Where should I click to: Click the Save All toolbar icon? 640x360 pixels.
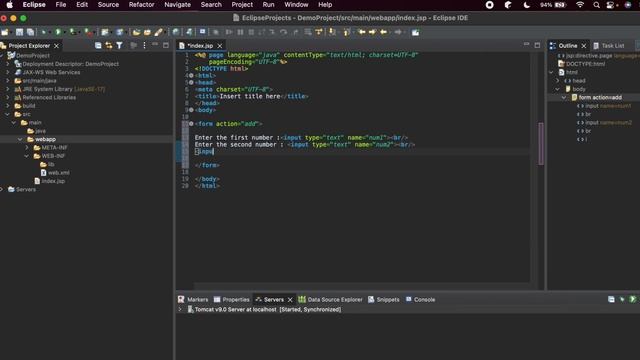[30, 32]
